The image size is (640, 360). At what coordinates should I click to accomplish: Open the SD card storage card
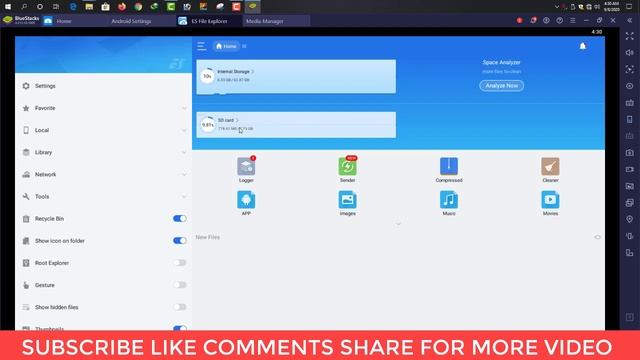pos(296,124)
